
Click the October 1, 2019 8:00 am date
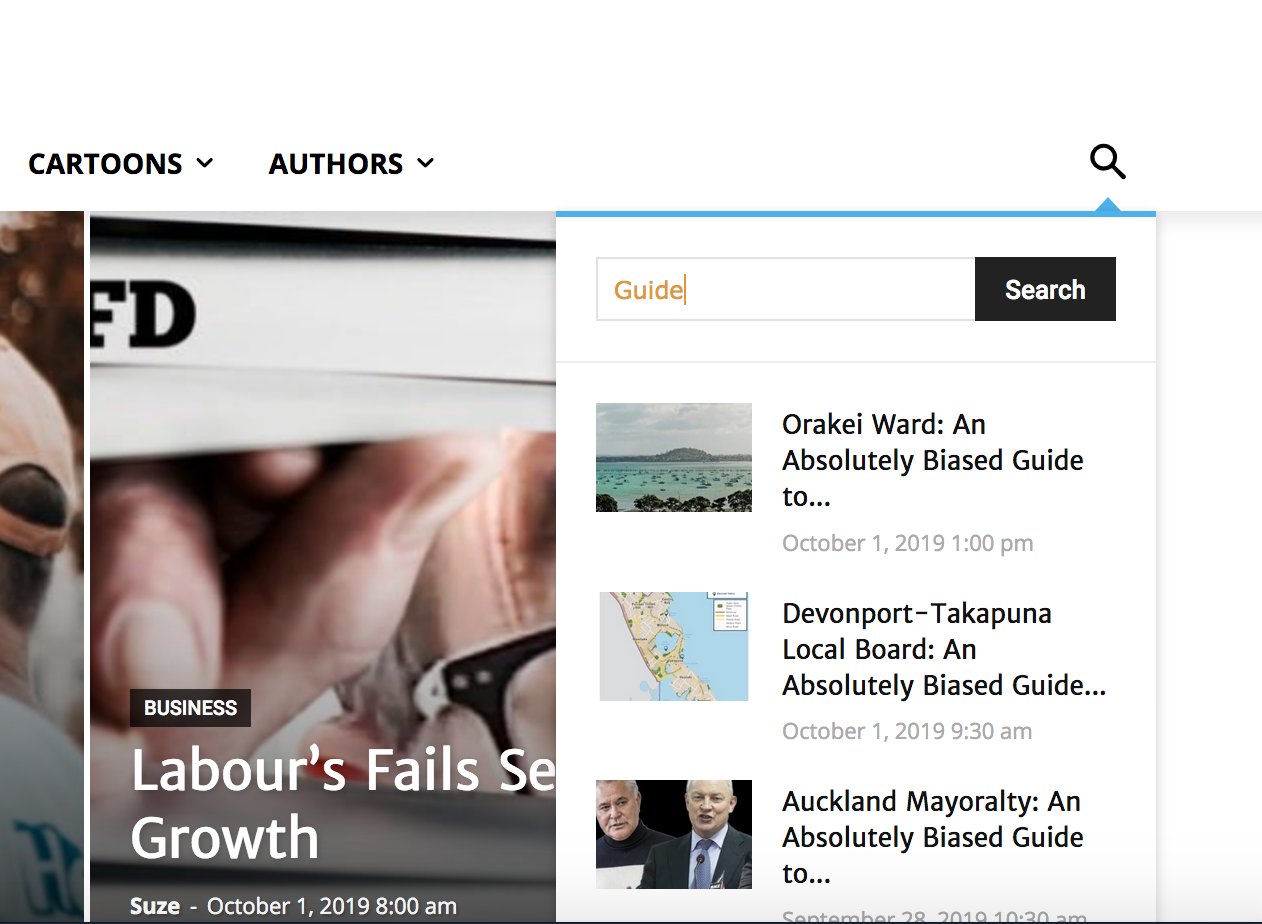[332, 907]
